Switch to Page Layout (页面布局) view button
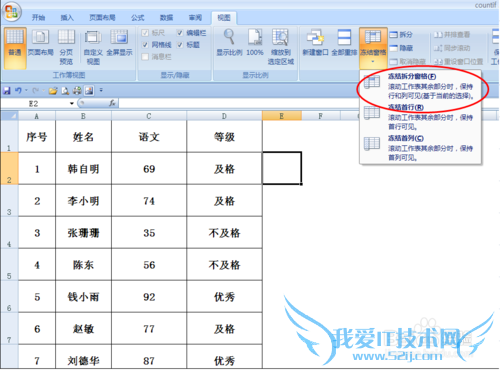Image resolution: width=500 pixels, height=371 pixels. click(40, 43)
